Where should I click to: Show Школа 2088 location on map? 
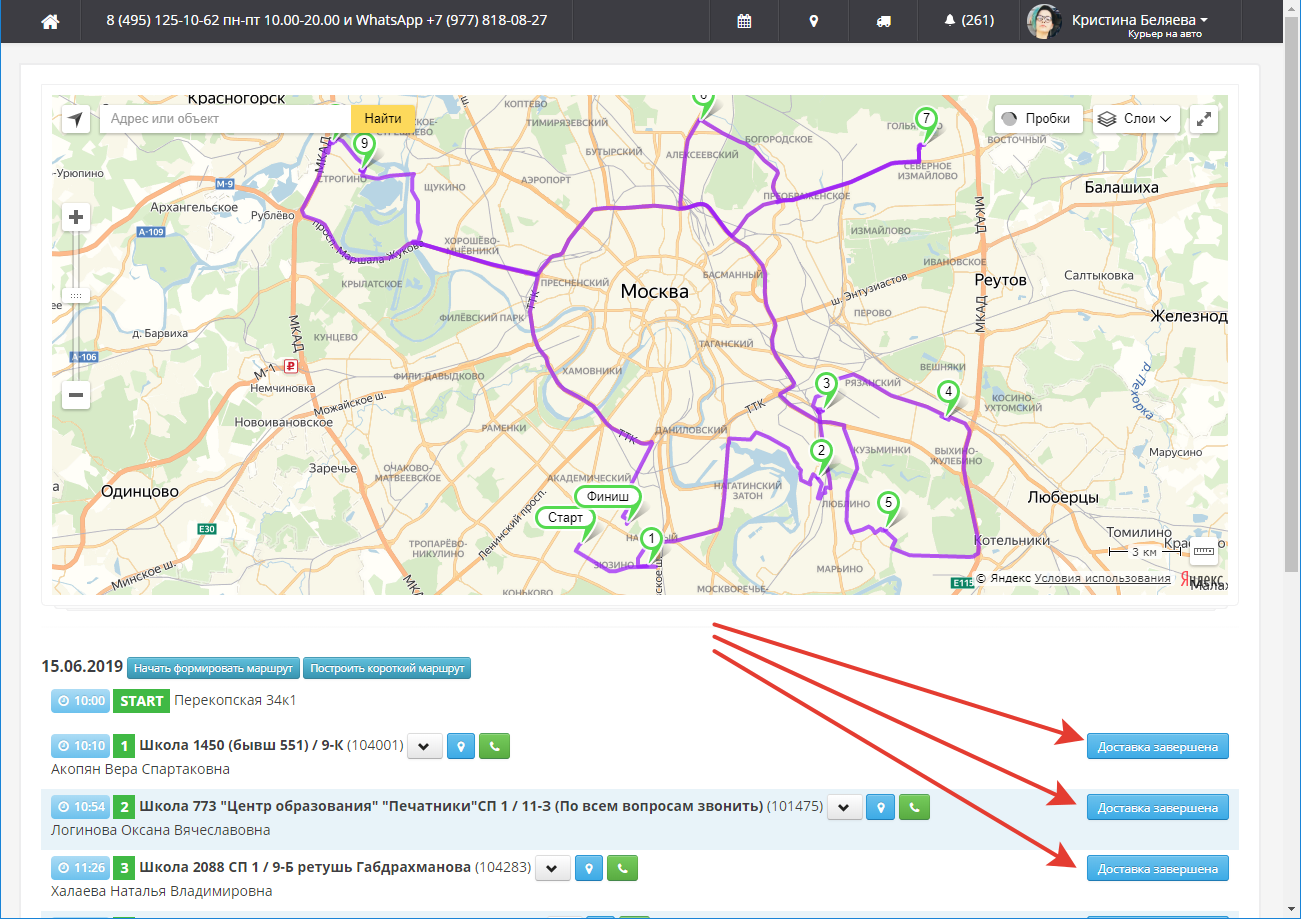pyautogui.click(x=589, y=868)
